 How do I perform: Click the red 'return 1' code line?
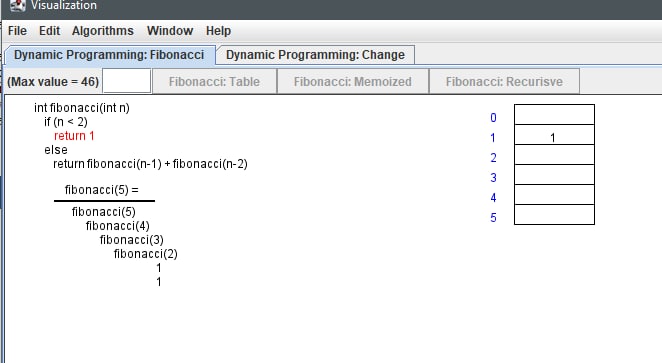pos(74,136)
